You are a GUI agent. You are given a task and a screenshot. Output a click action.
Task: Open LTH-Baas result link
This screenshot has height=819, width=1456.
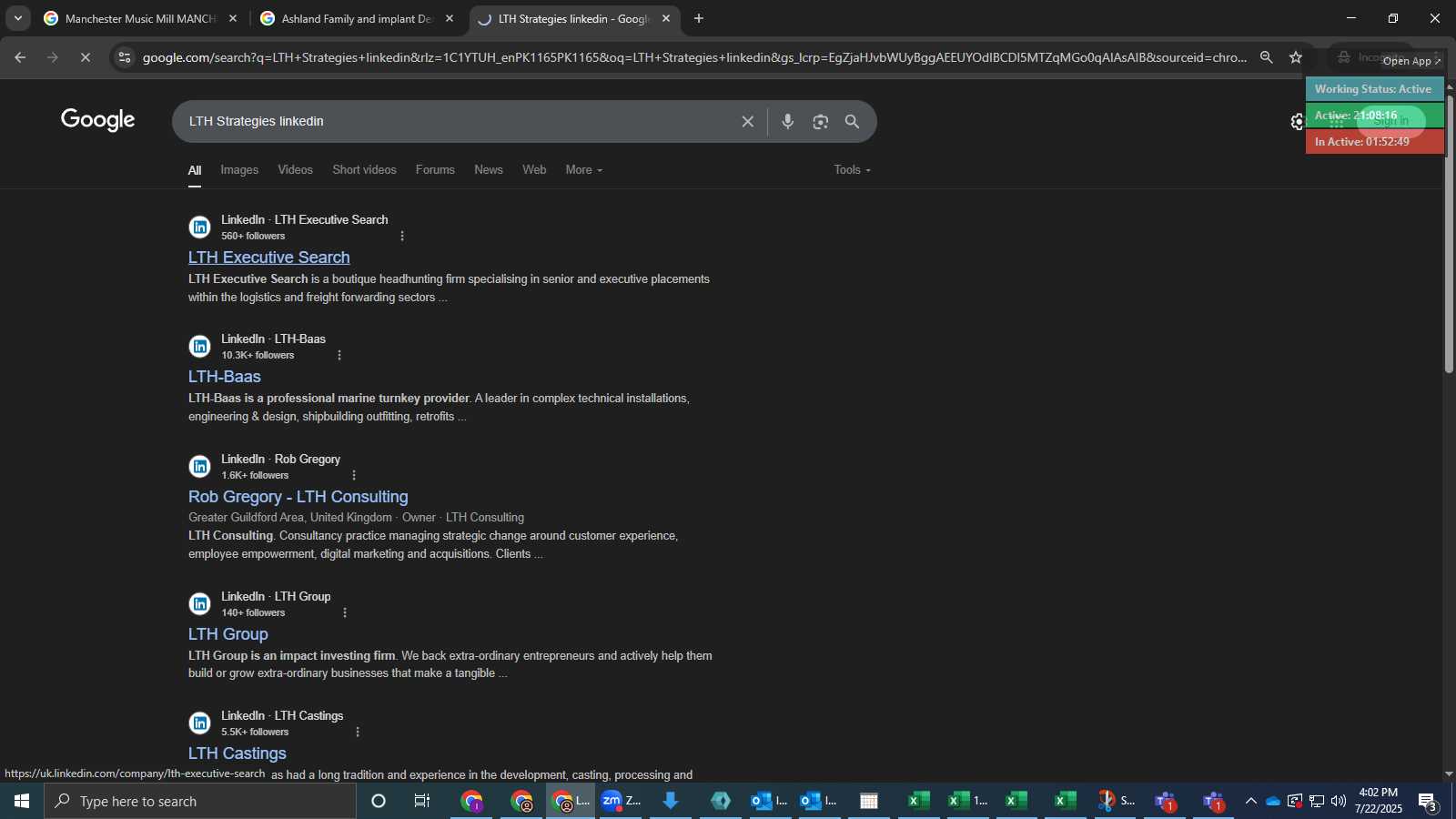tap(225, 377)
